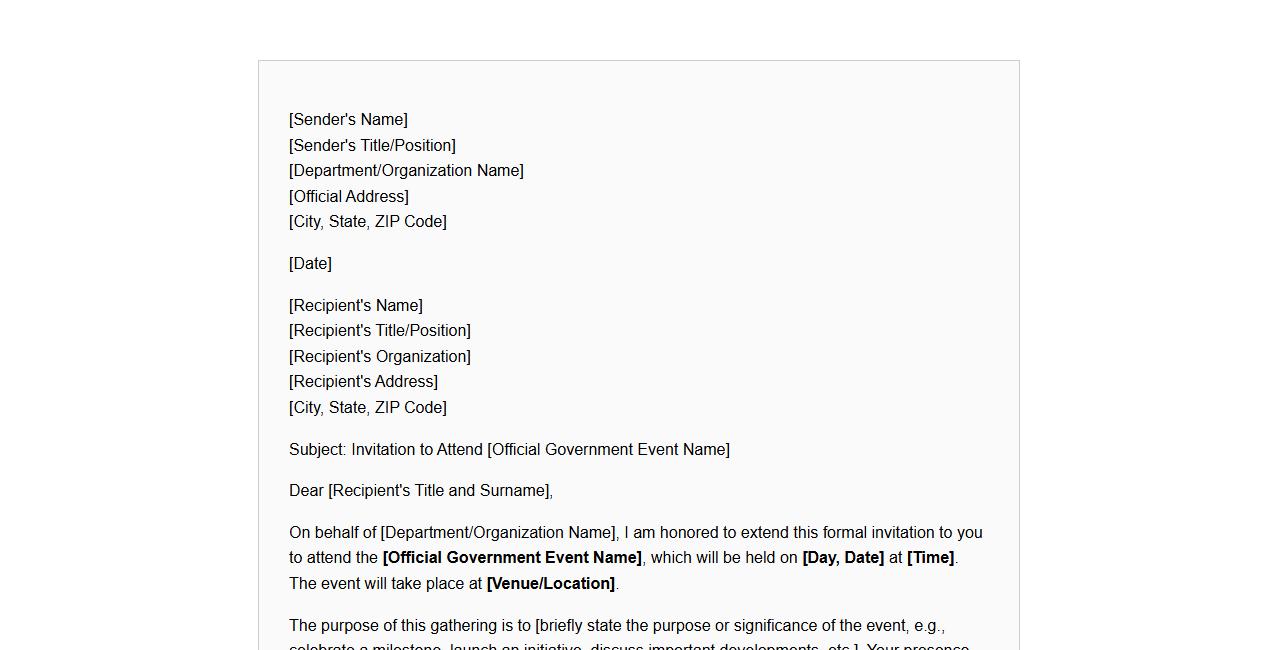Image resolution: width=1278 pixels, height=650 pixels.
Task: Click the [Recipient's Organization] placeholder
Action: click(380, 357)
